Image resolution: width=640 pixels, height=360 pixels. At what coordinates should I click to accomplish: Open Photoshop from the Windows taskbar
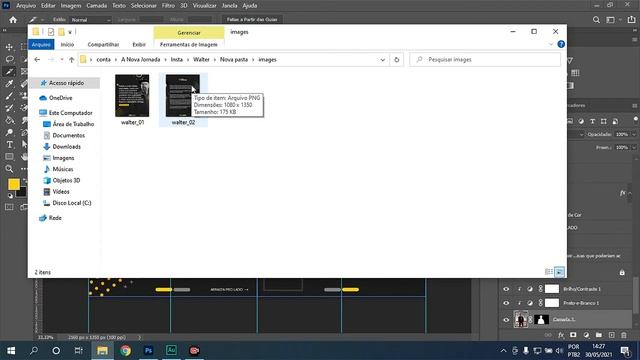coord(149,351)
